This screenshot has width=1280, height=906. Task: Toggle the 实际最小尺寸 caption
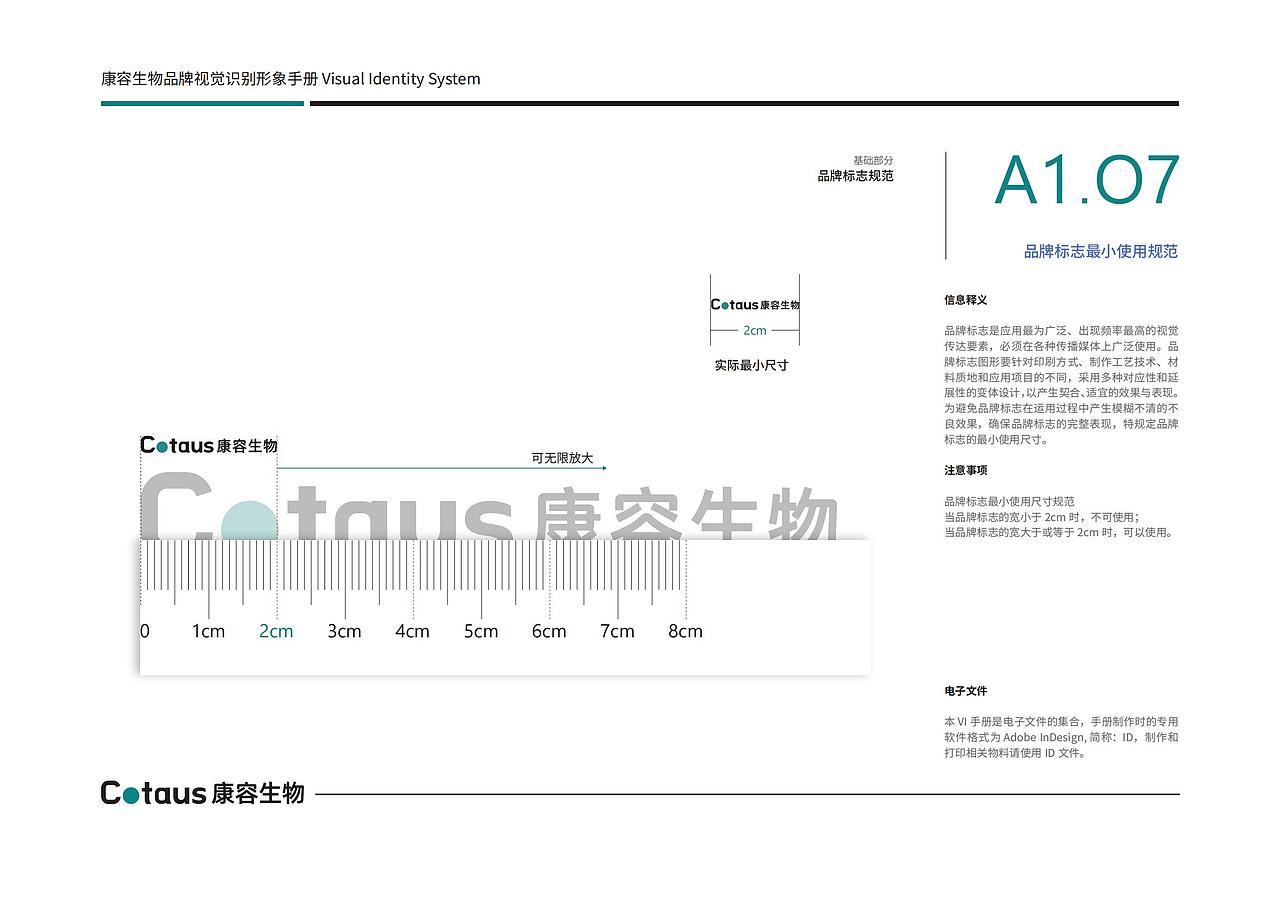pos(750,365)
